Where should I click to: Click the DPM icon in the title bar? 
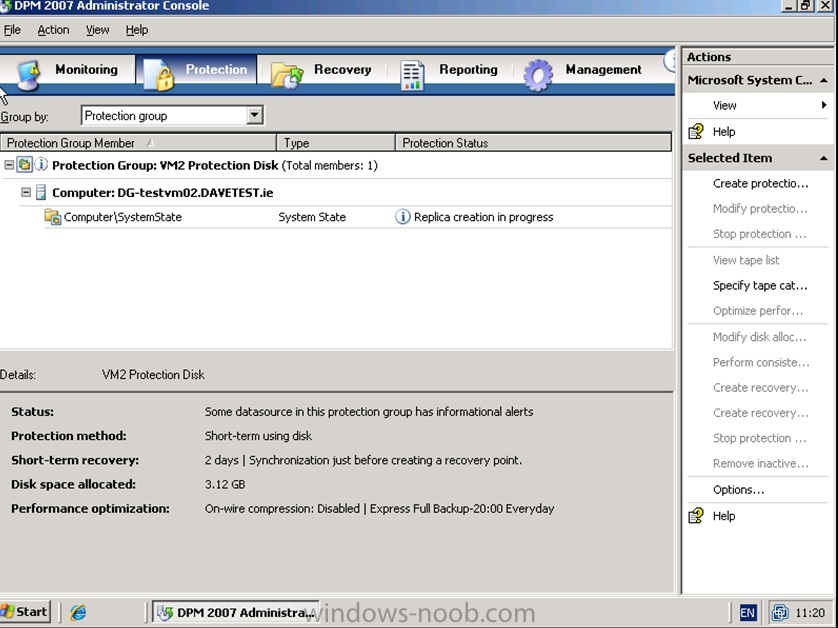(5, 6)
